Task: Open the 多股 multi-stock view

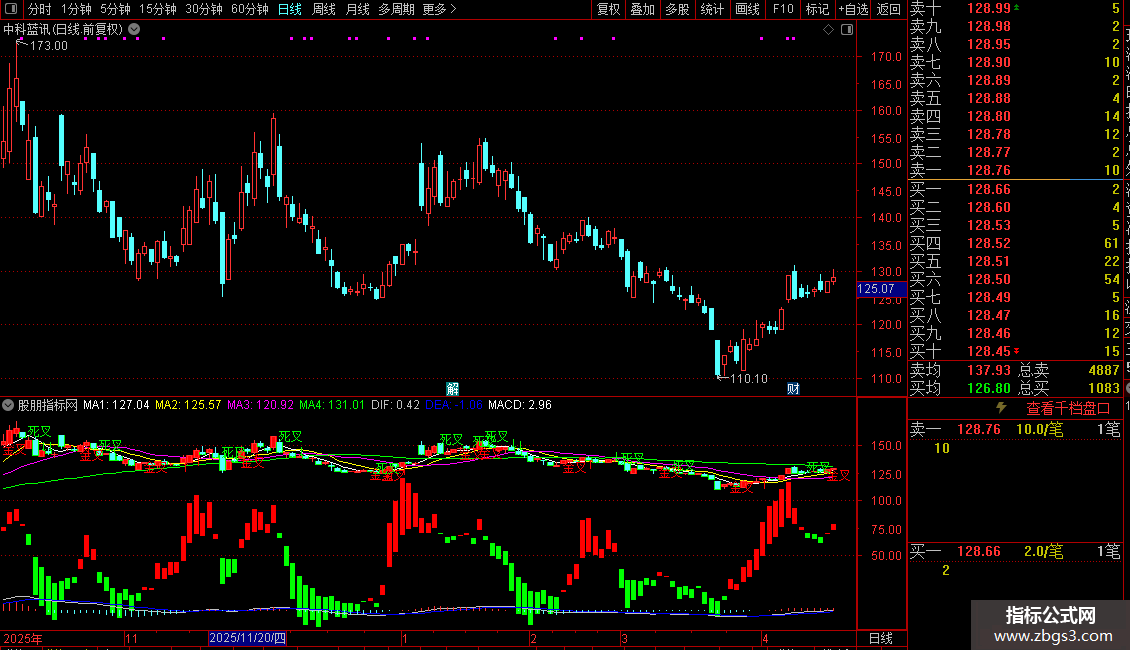Action: [677, 9]
